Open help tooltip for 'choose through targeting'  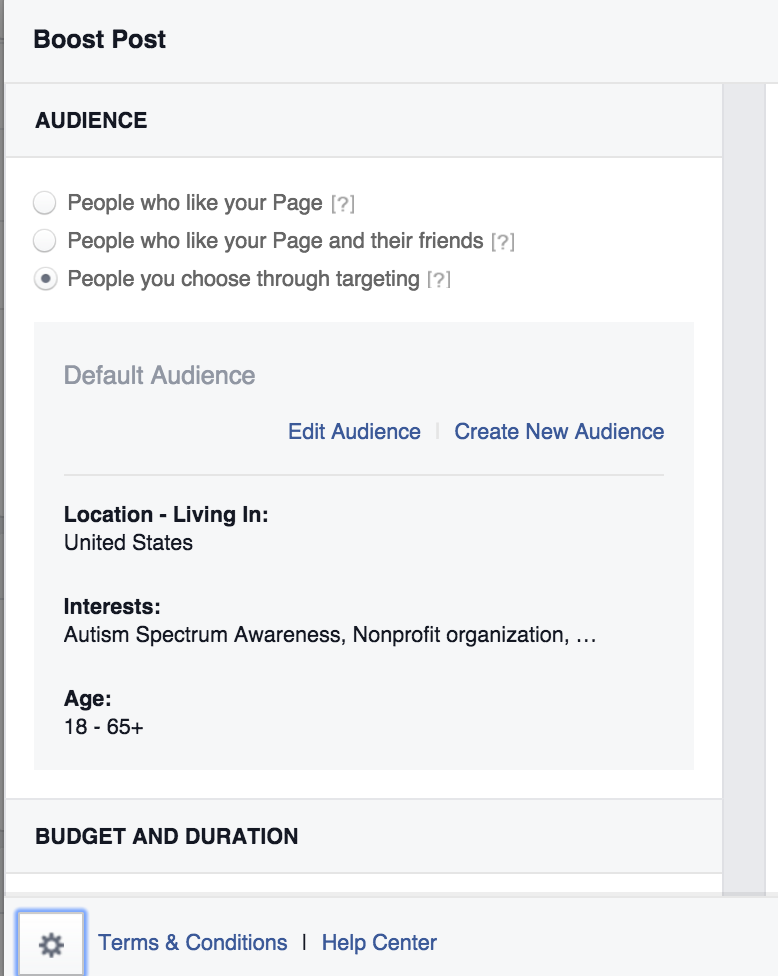coord(438,279)
